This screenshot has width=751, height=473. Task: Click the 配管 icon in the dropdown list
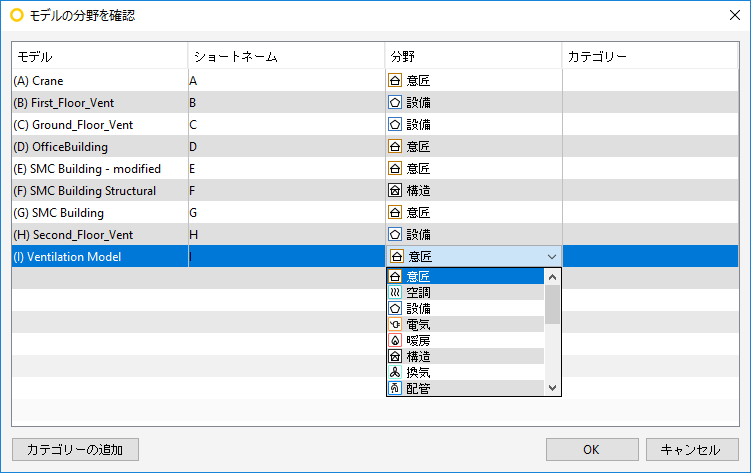tap(395, 388)
